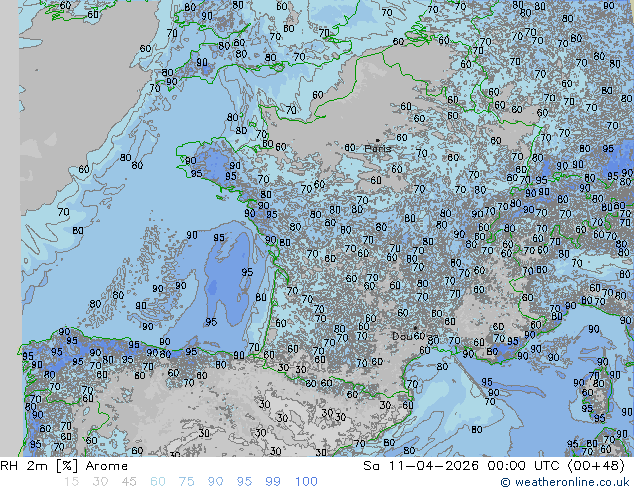Click the Arome model name label
Image resolution: width=634 pixels, height=490 pixels.
106,466
